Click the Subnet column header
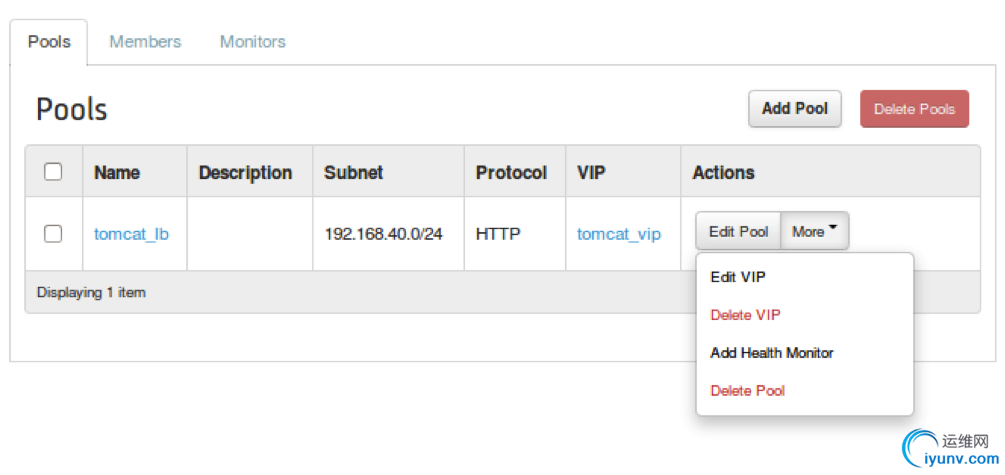 click(x=353, y=173)
